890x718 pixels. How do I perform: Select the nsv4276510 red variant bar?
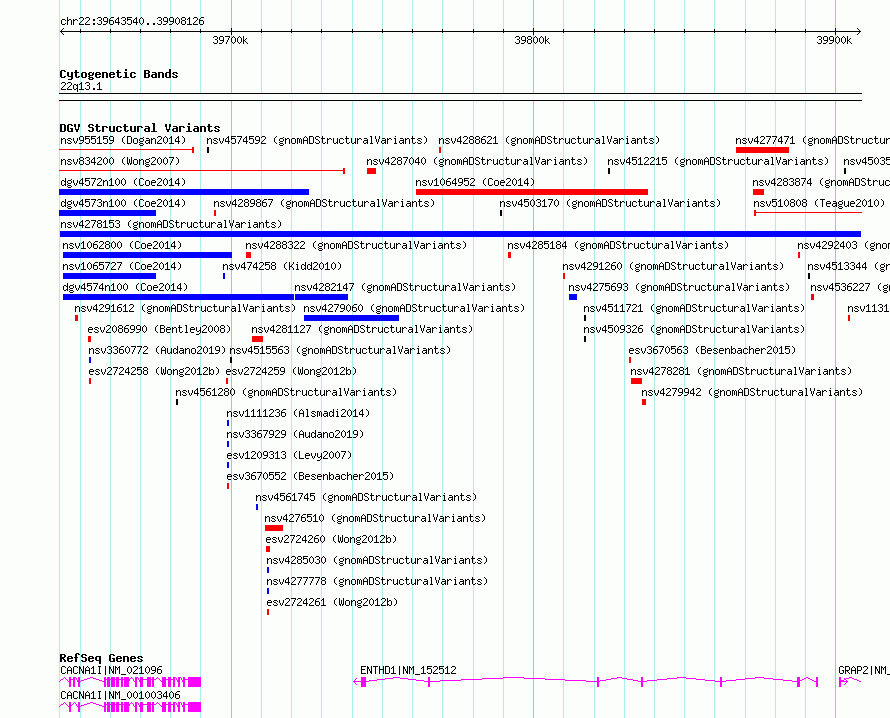click(x=274, y=528)
